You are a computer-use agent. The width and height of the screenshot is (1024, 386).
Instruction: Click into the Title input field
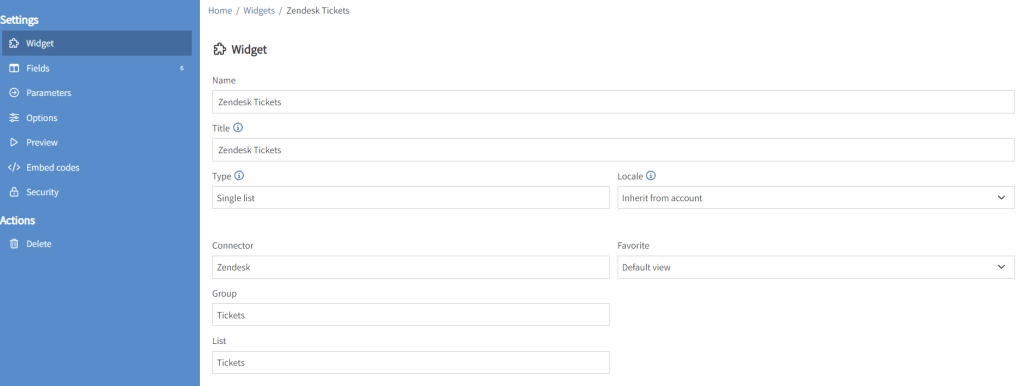tap(613, 150)
